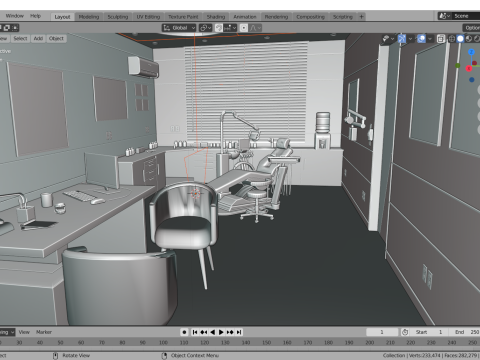Switch to material preview shading
The image size is (480, 360).
469,39
